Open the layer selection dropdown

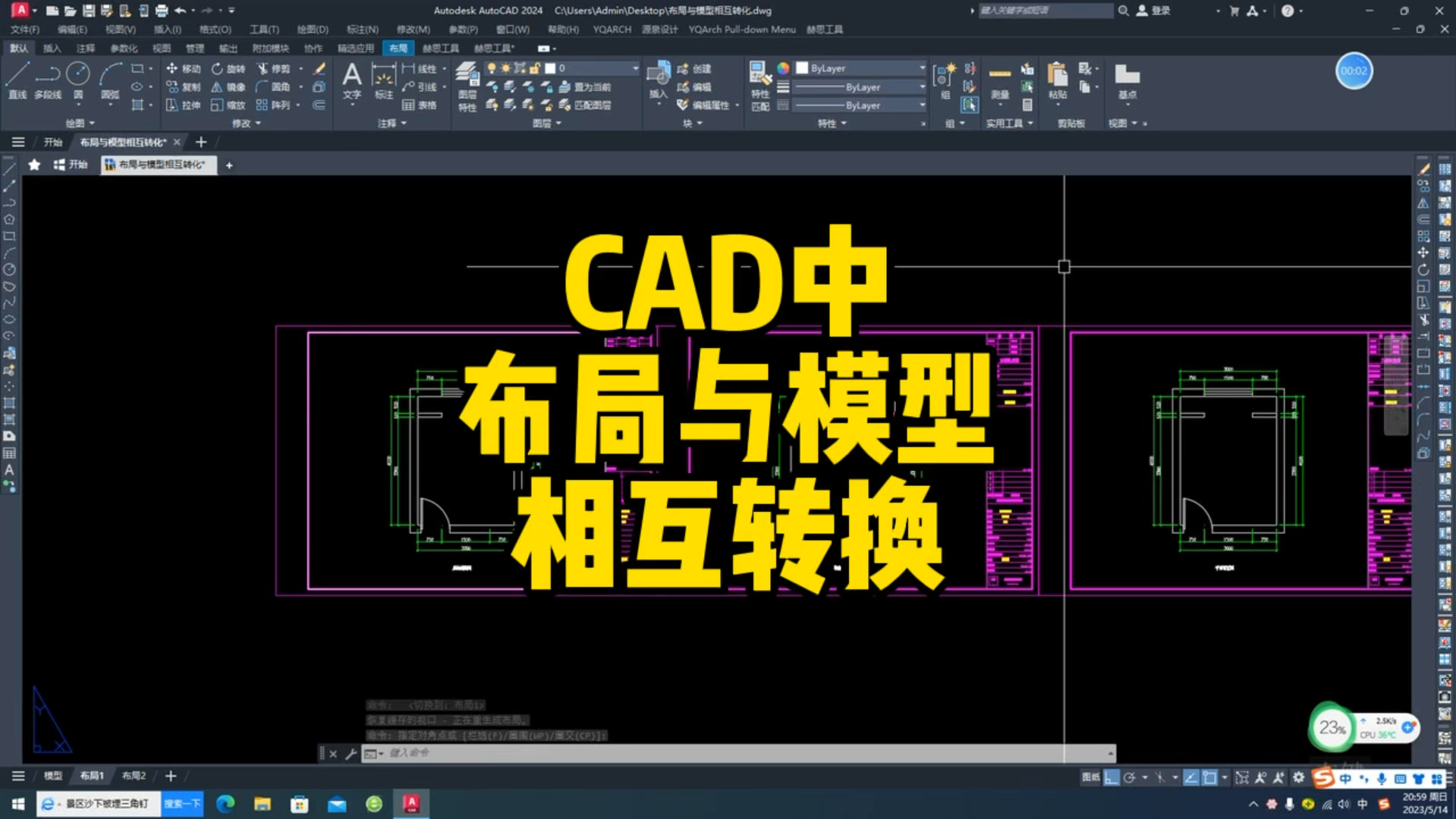[634, 67]
